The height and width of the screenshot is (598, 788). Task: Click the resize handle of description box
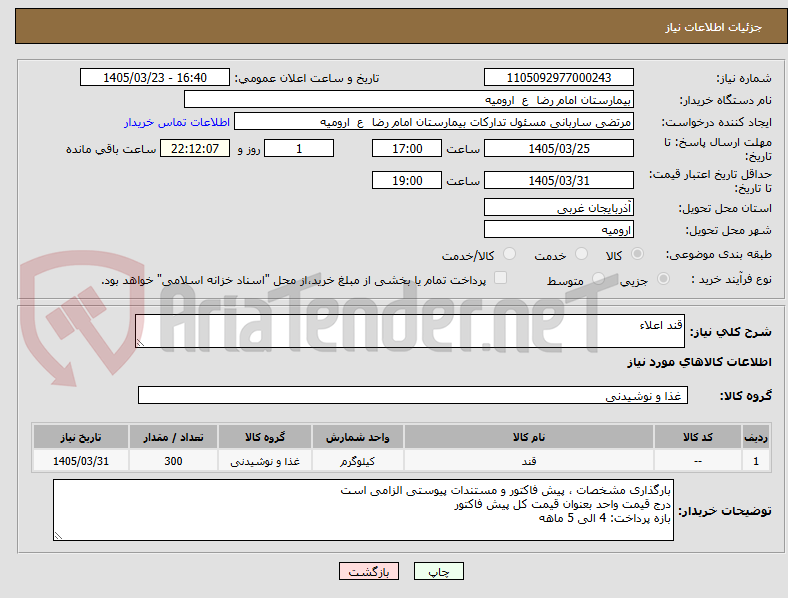click(140, 343)
